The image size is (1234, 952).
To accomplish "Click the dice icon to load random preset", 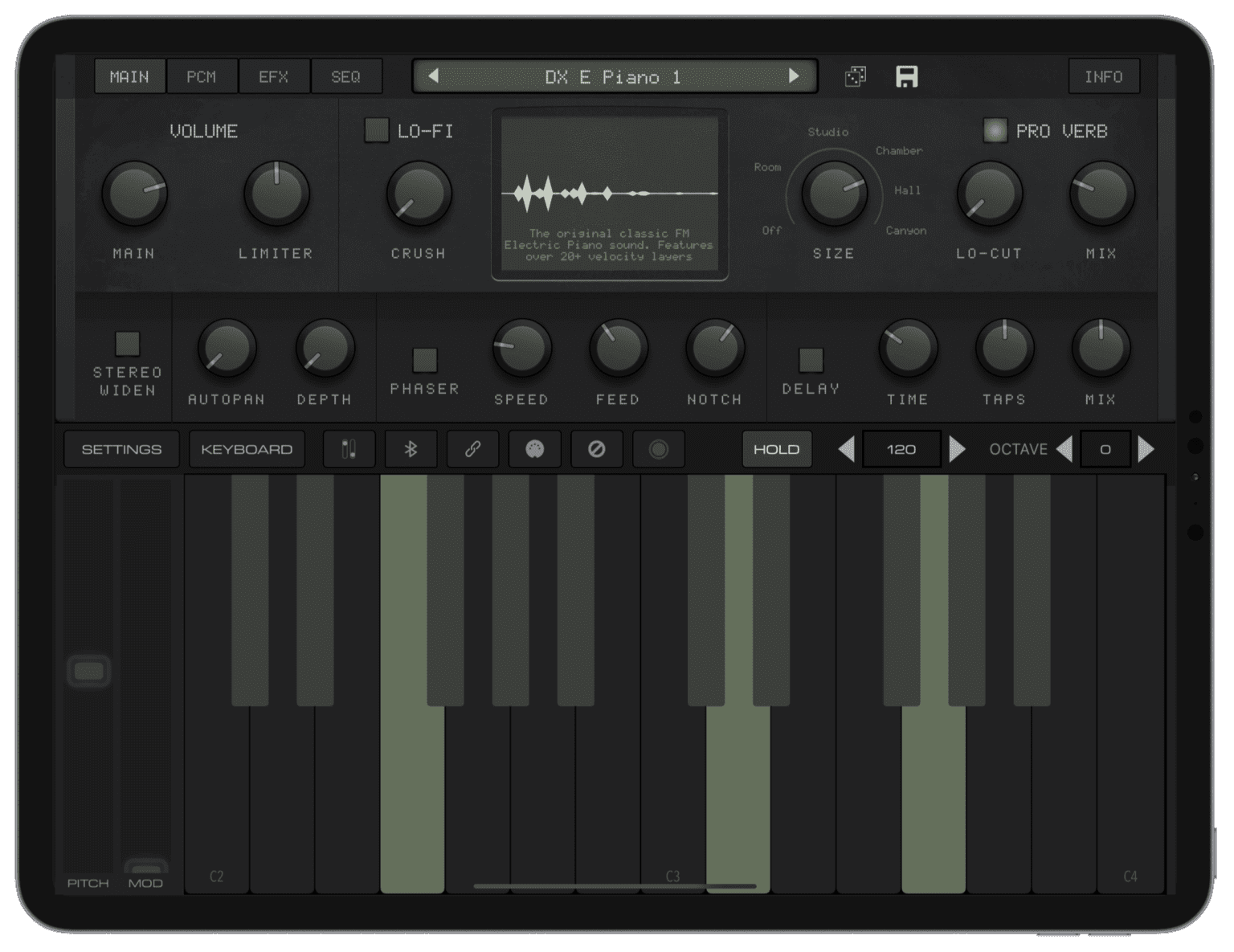I will (855, 76).
